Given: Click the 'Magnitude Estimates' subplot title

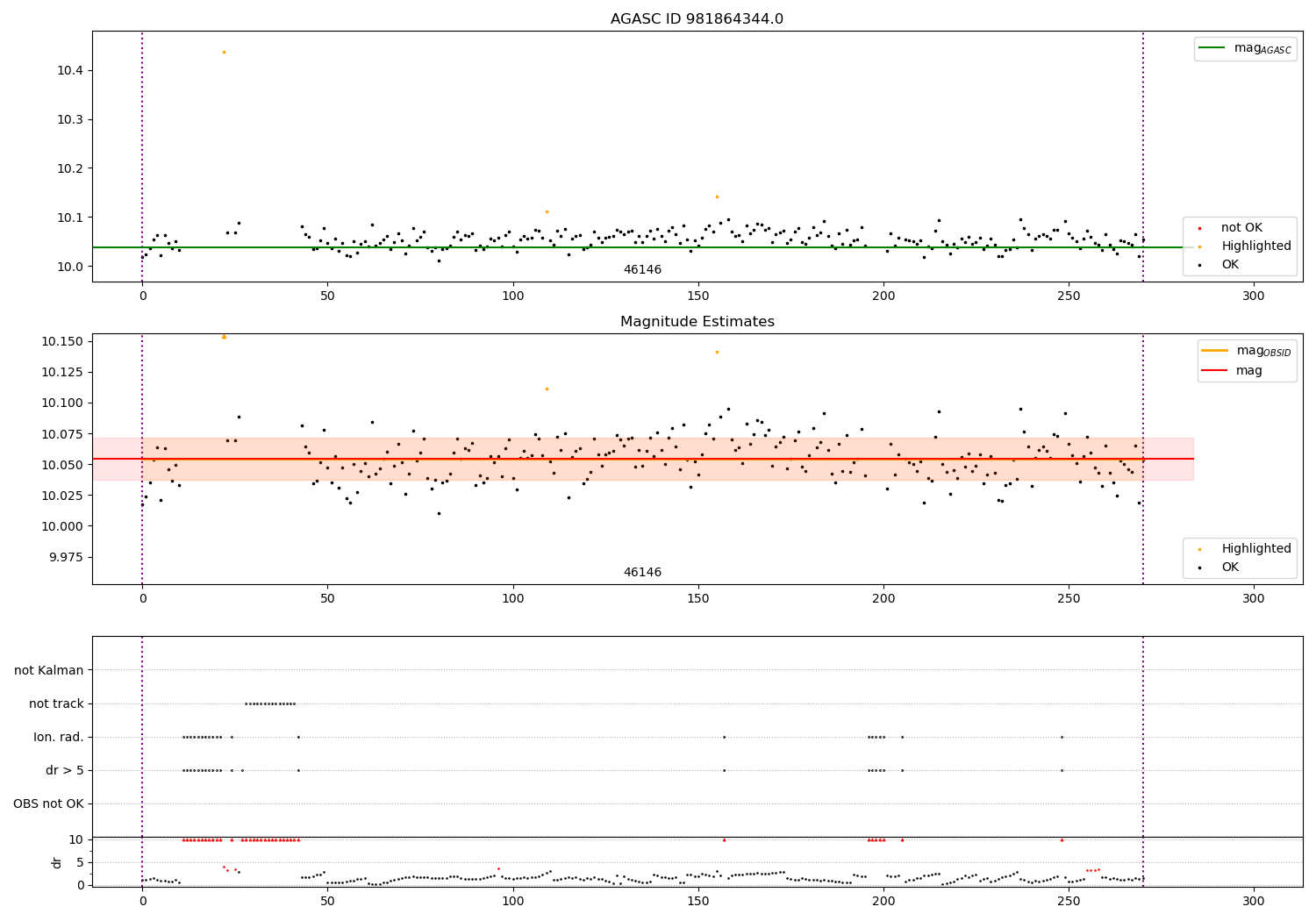Looking at the screenshot, I should [x=697, y=322].
